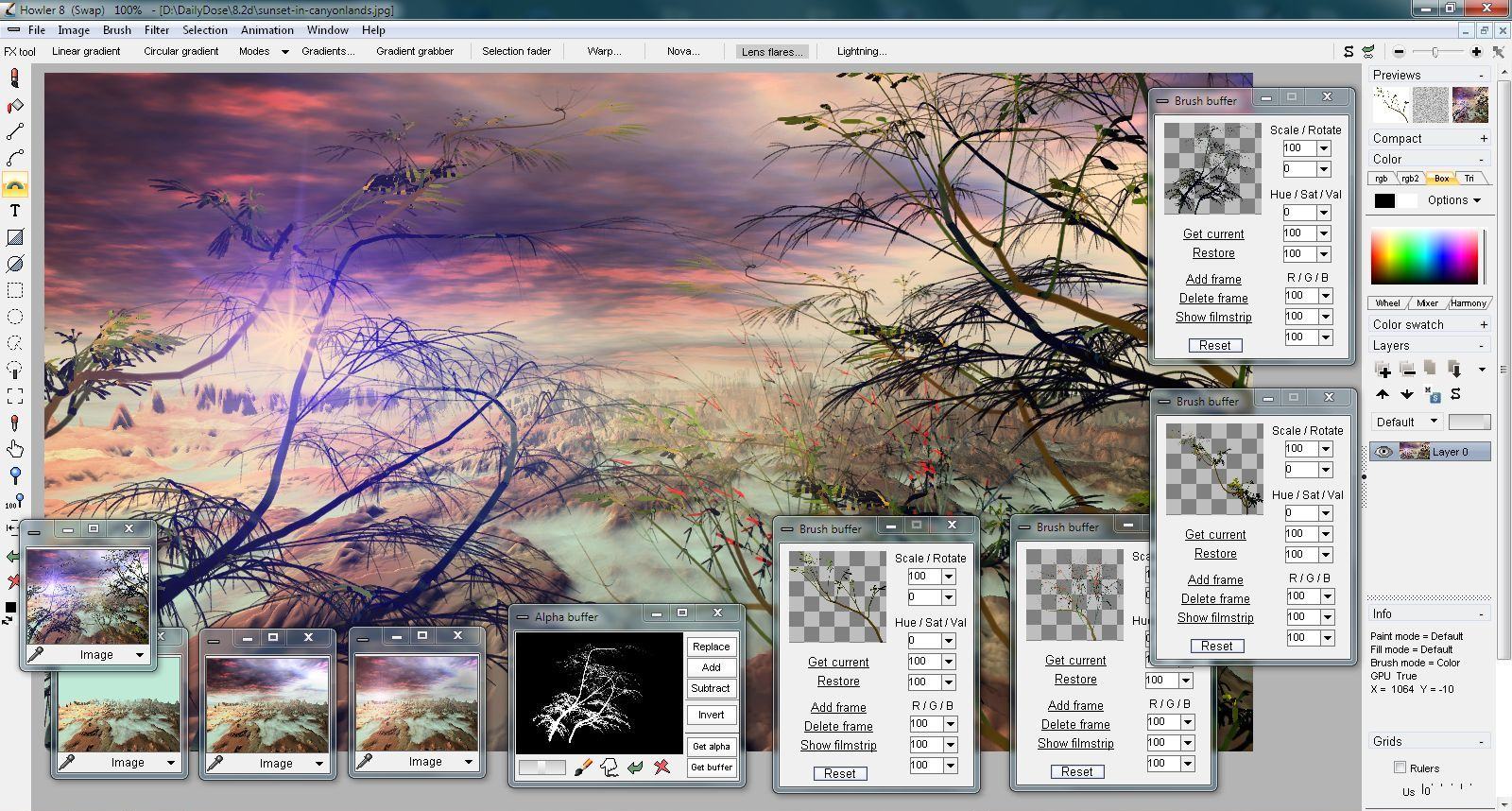
Task: Click the Lens flares button
Action: point(772,51)
